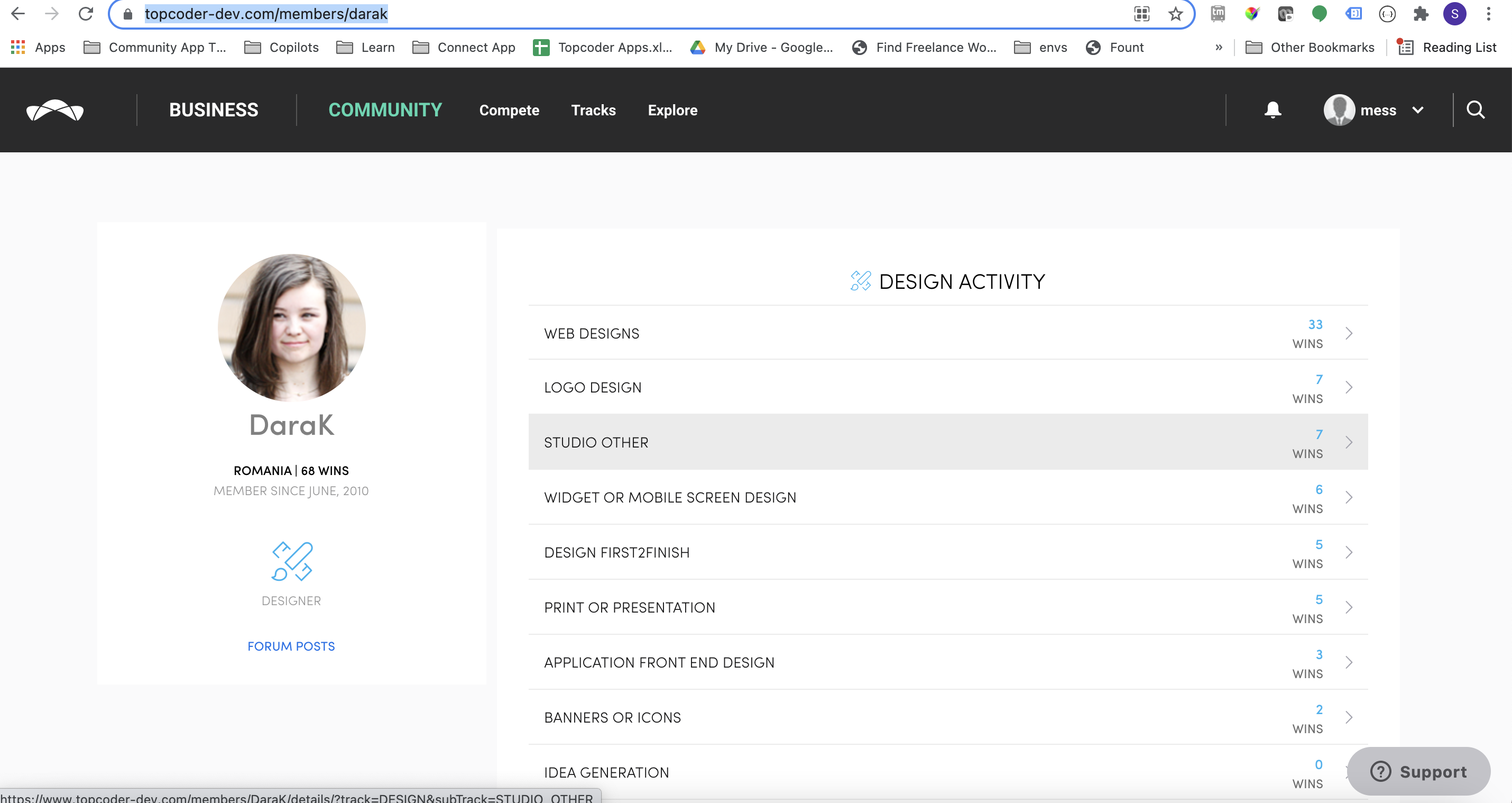This screenshot has height=803, width=1512.
Task: Open the browser extensions puzzle icon
Action: (1421, 14)
